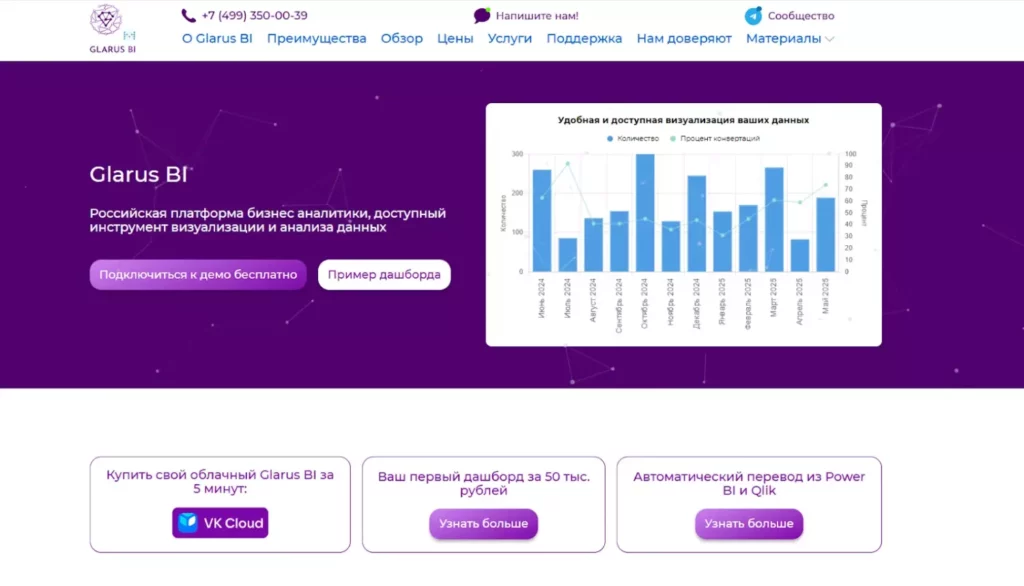Image resolution: width=1024 pixels, height=586 pixels.
Task: Open the Цены menu item
Action: 455,39
